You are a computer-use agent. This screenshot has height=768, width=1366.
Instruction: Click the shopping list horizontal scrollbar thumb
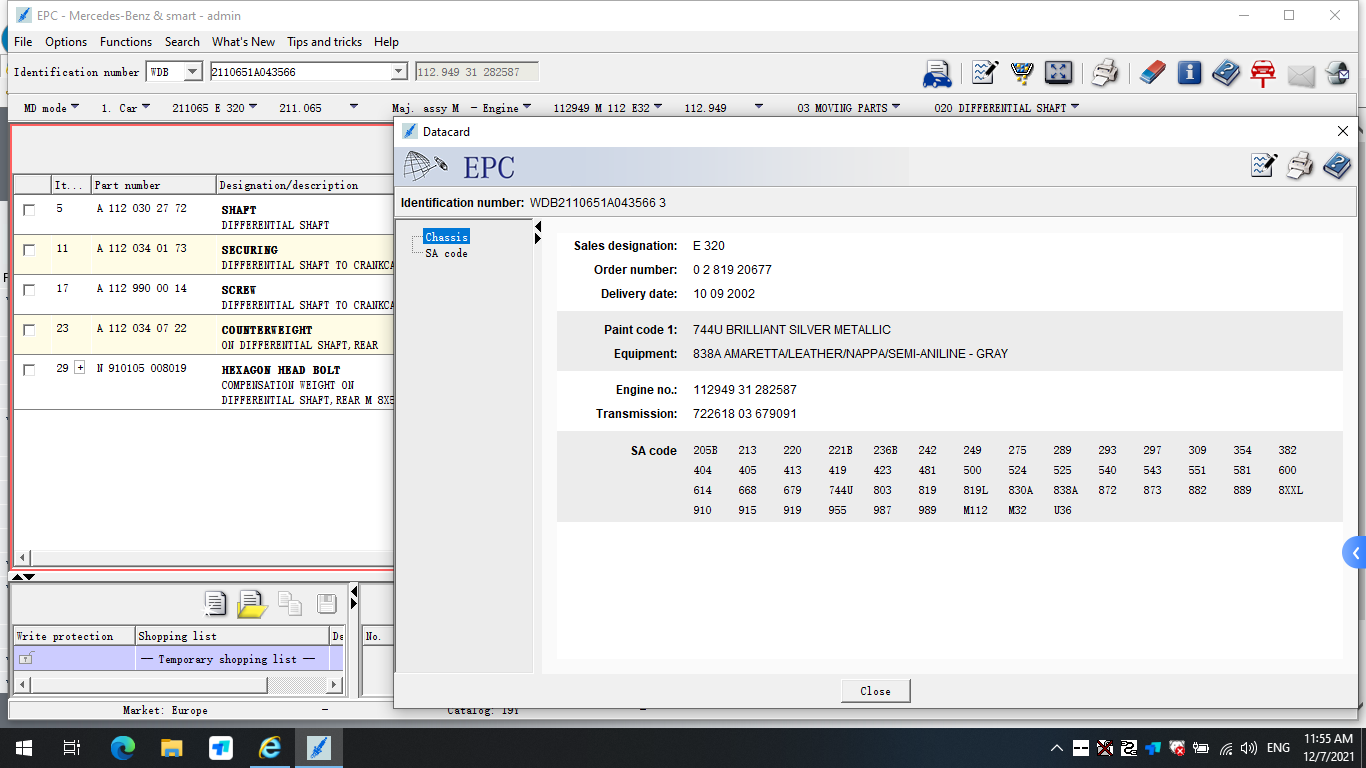coord(148,685)
